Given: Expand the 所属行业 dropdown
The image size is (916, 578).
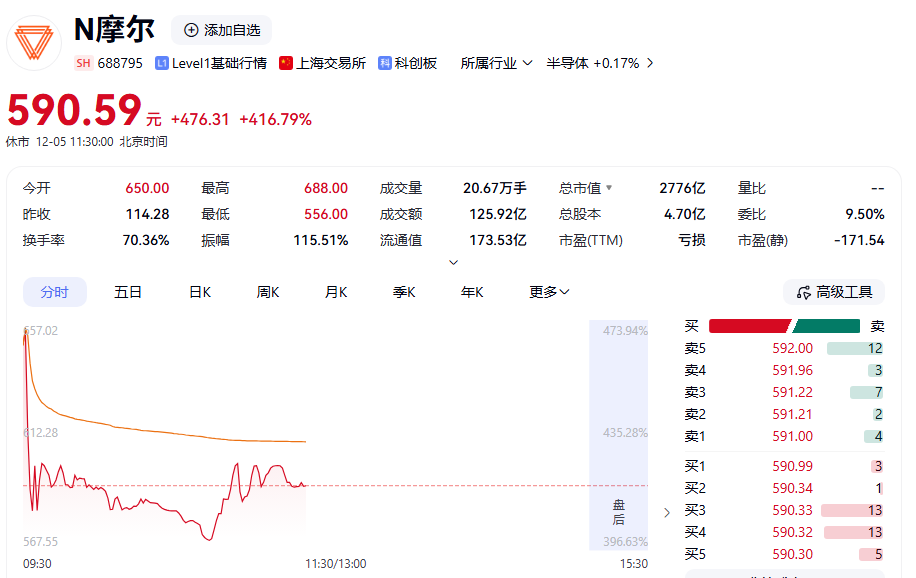Looking at the screenshot, I should [x=496, y=63].
